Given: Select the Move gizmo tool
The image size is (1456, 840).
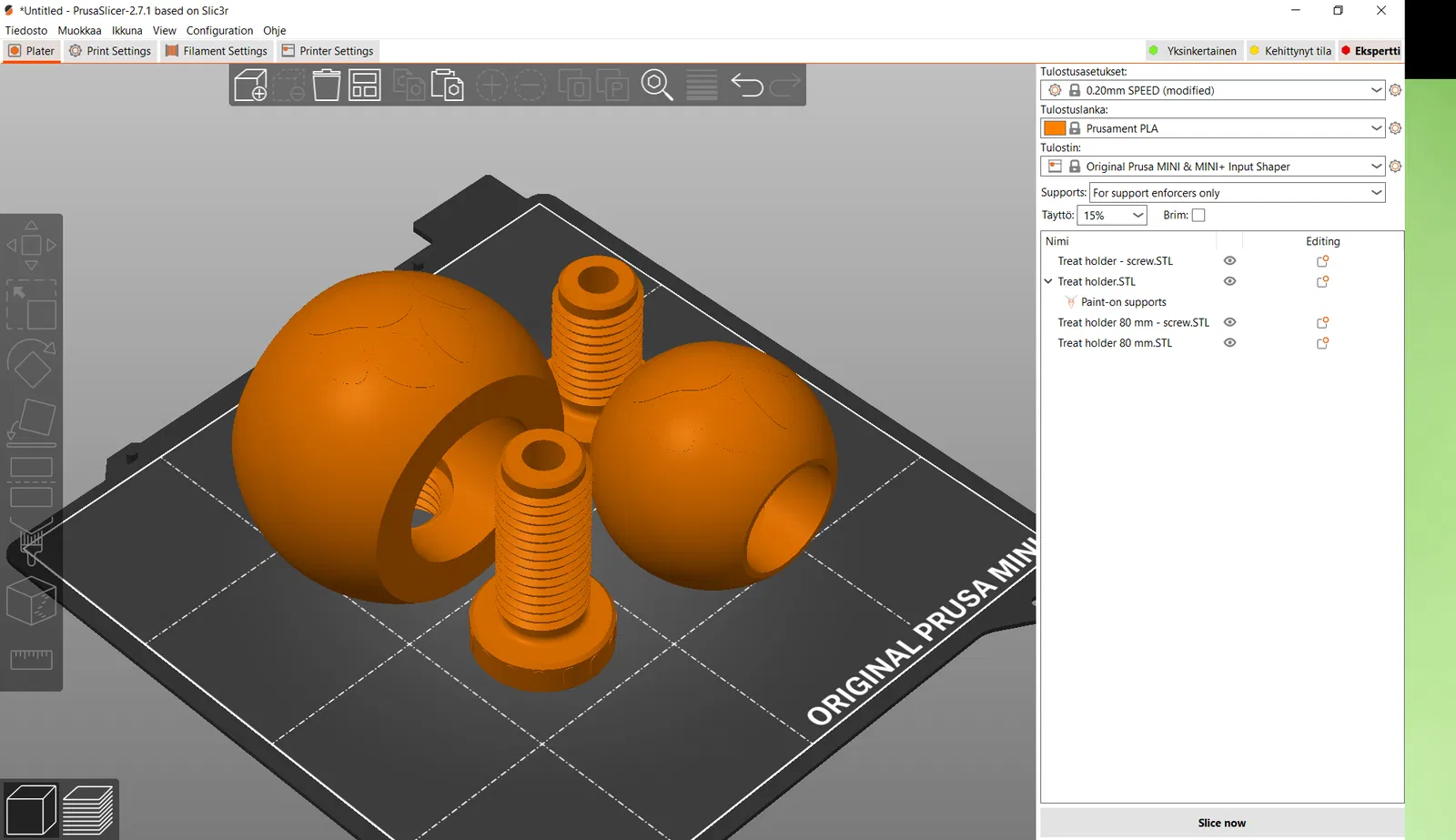Looking at the screenshot, I should (x=31, y=245).
